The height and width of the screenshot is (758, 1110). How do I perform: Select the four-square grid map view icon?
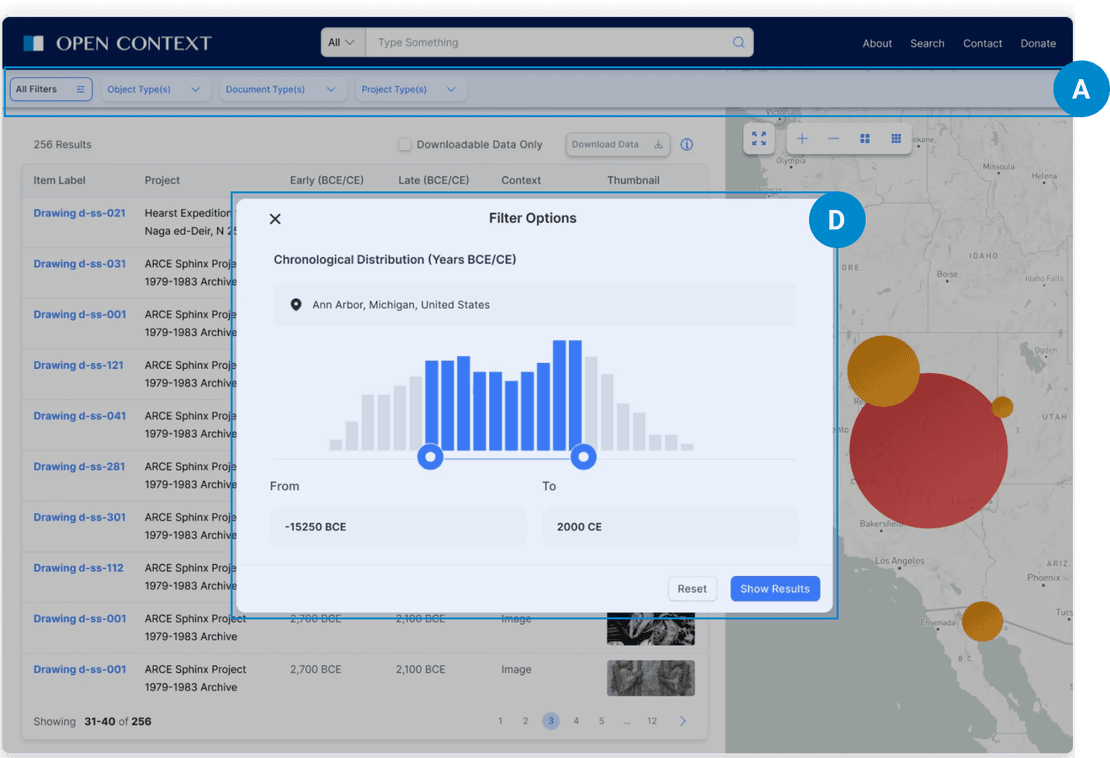point(864,139)
